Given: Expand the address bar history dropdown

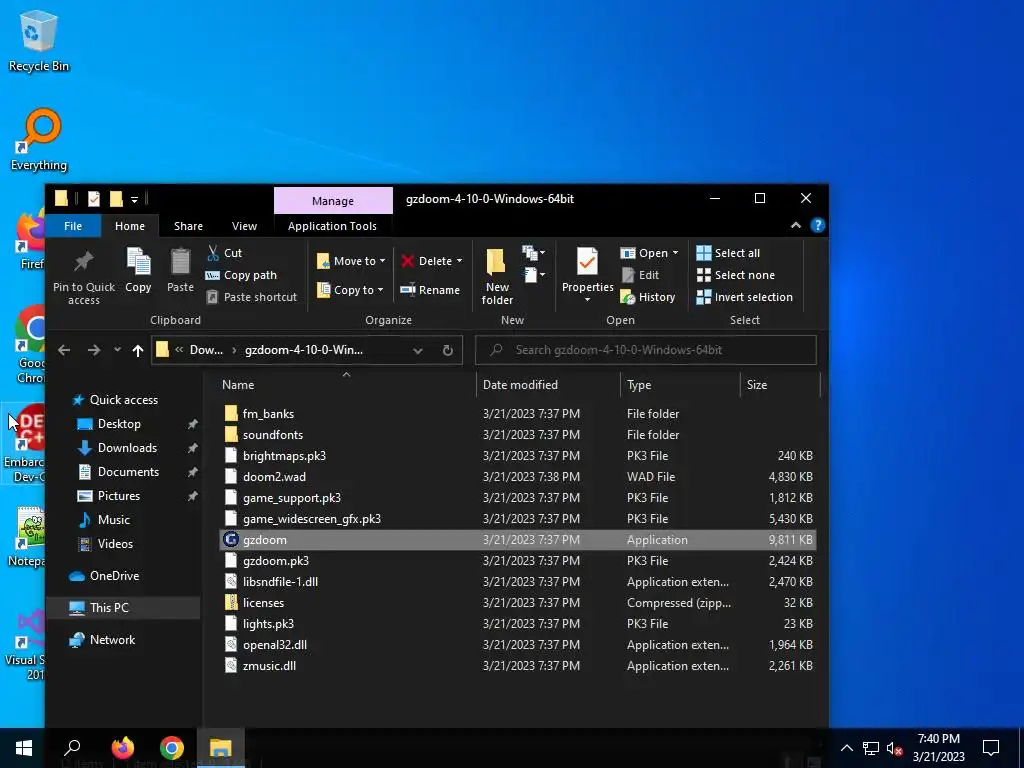Looking at the screenshot, I should [417, 350].
